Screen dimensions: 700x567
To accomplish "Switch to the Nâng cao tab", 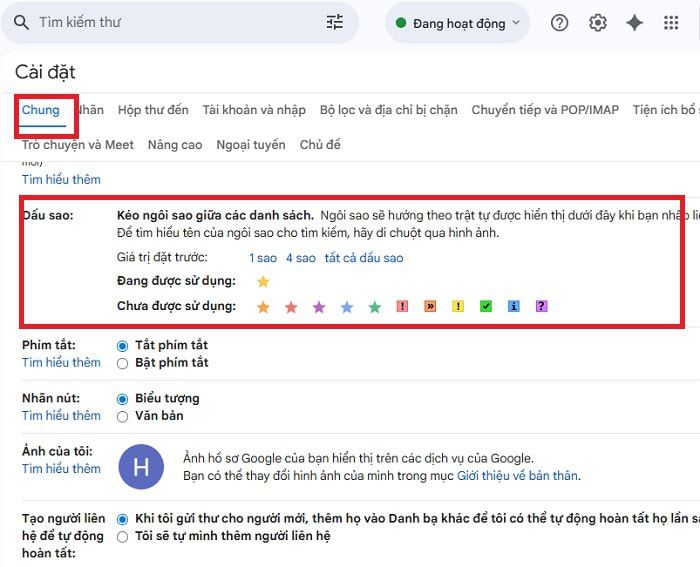I will click(175, 145).
